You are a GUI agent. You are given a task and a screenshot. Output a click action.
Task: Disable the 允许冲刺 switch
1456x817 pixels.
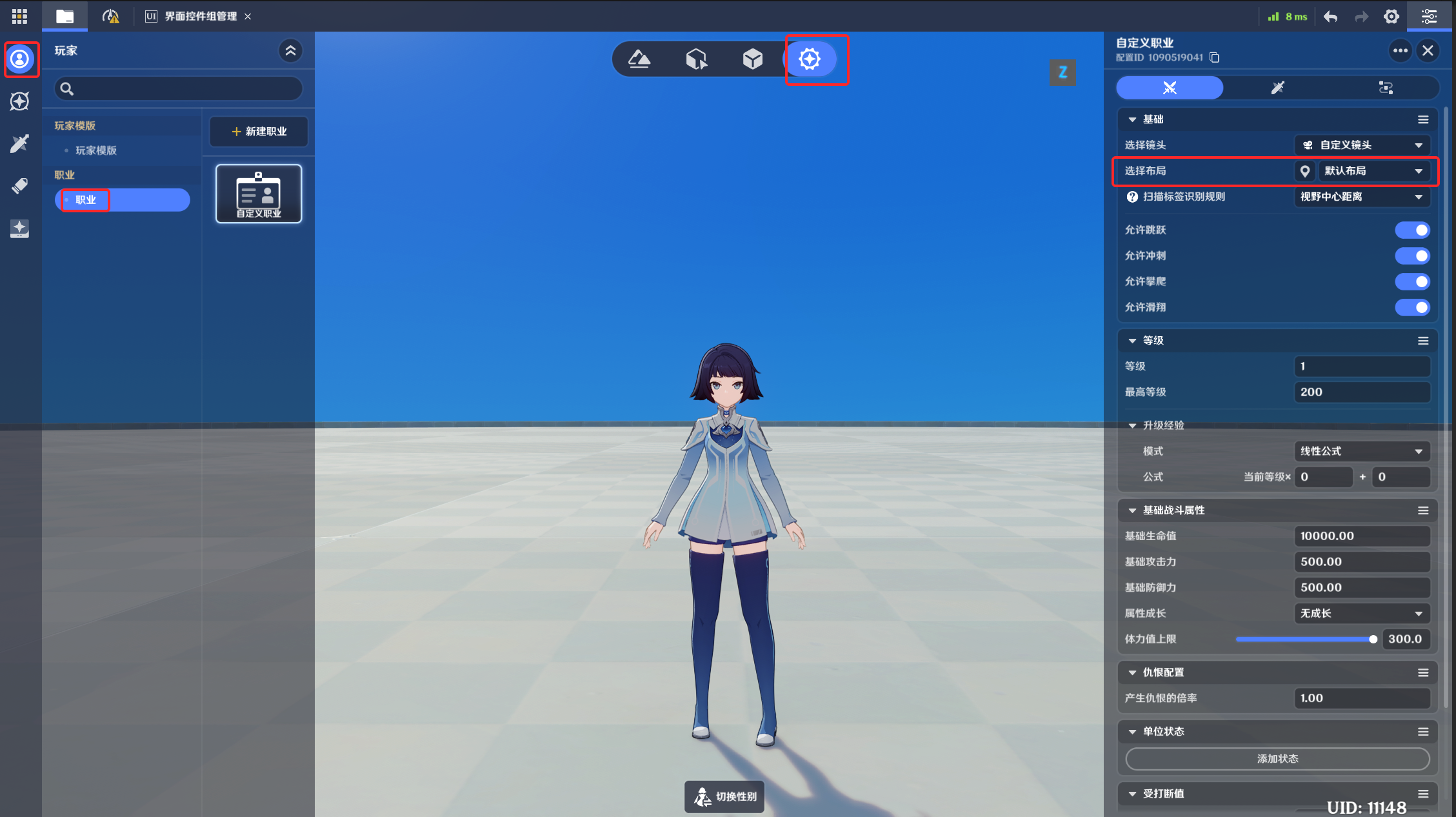(x=1412, y=256)
